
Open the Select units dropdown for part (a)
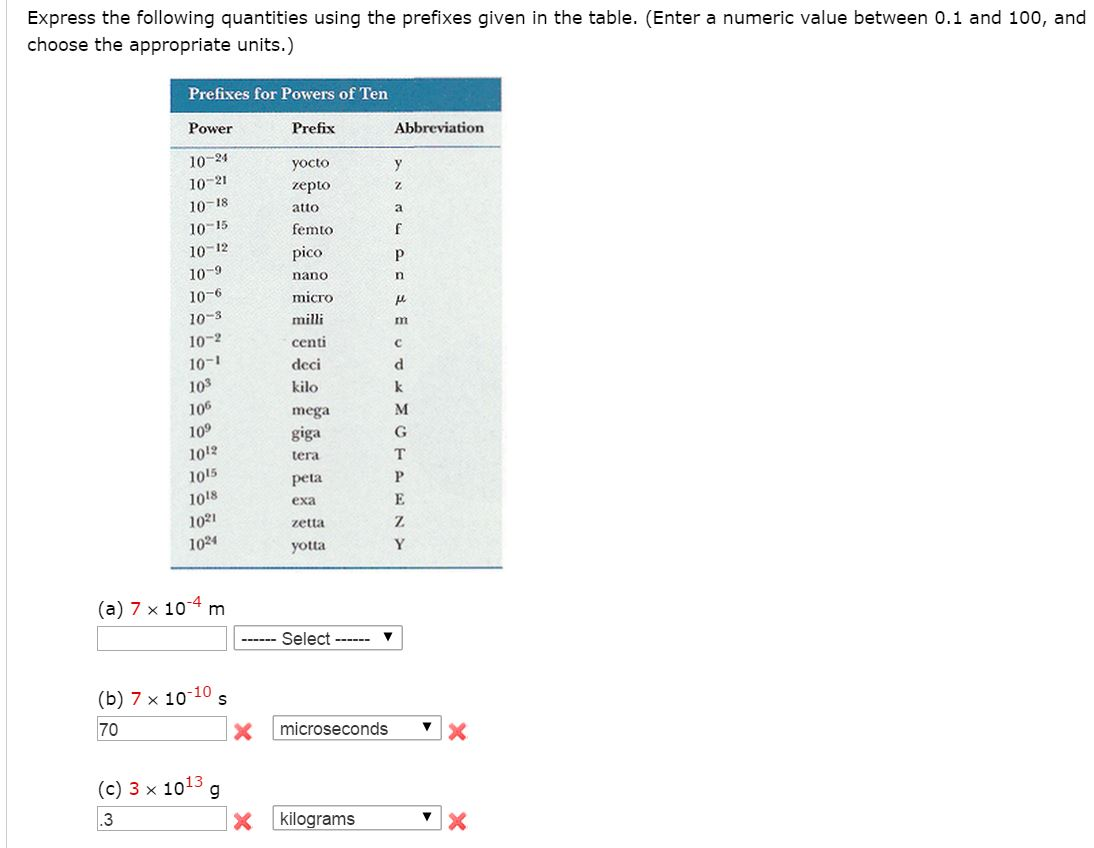(x=318, y=638)
